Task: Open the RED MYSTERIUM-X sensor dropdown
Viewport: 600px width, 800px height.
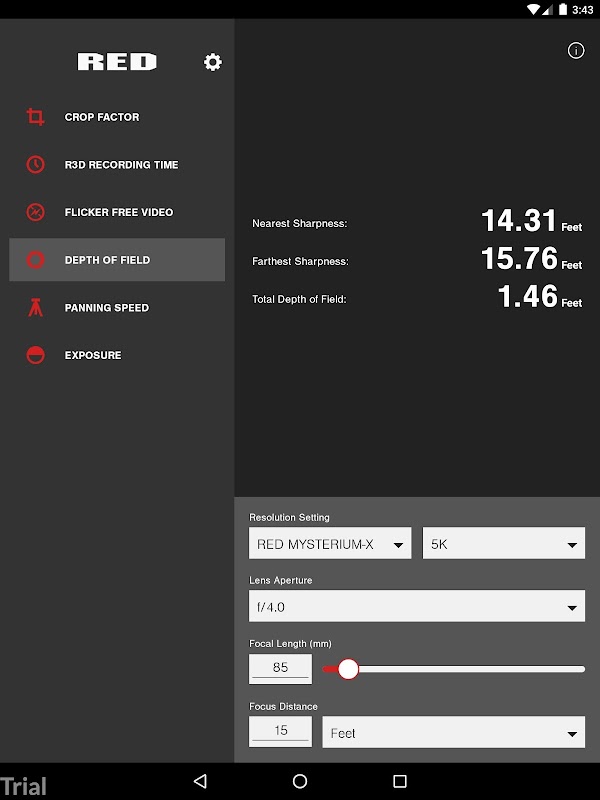Action: (330, 543)
